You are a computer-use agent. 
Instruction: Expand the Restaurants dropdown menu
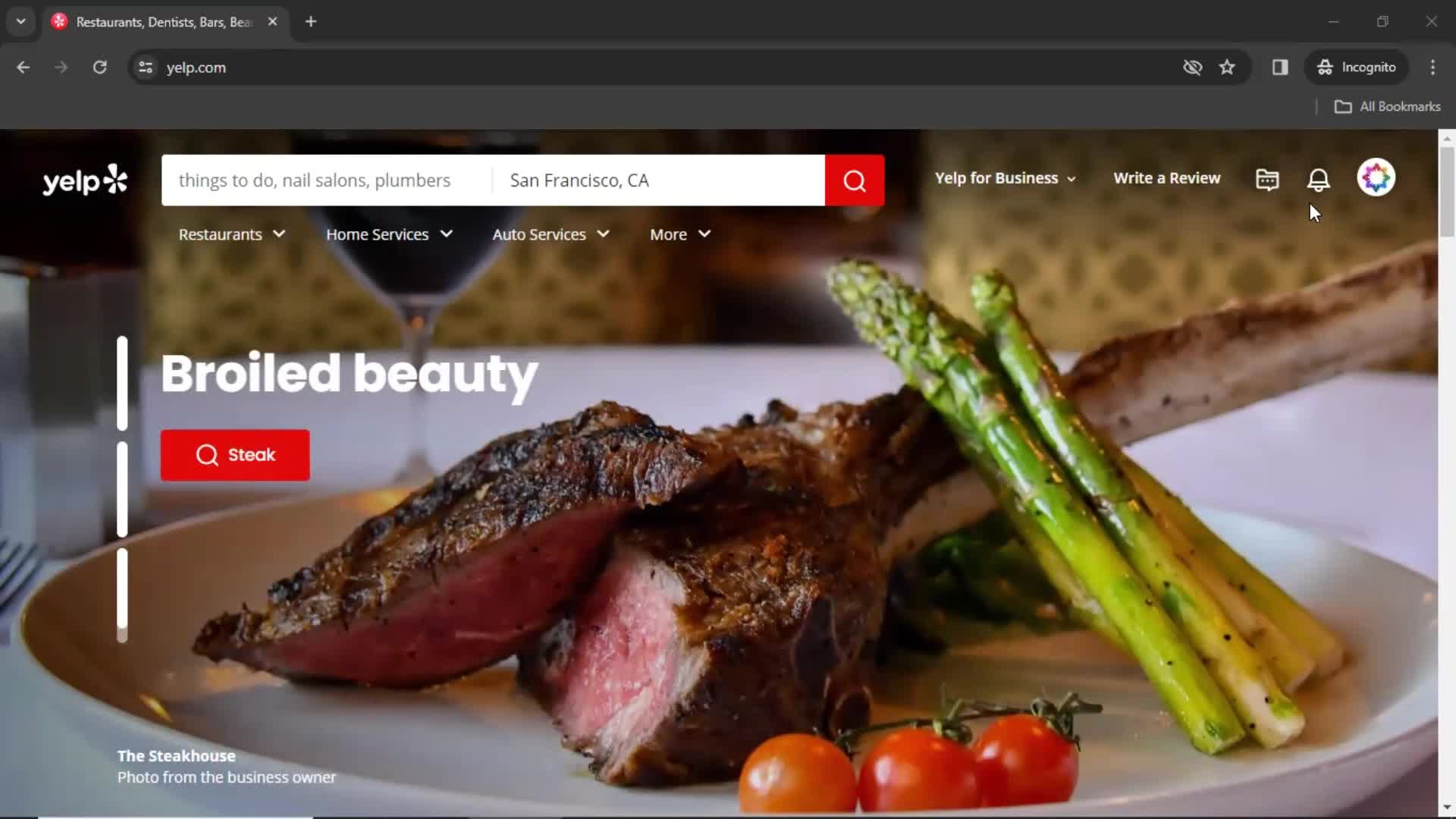pos(230,234)
